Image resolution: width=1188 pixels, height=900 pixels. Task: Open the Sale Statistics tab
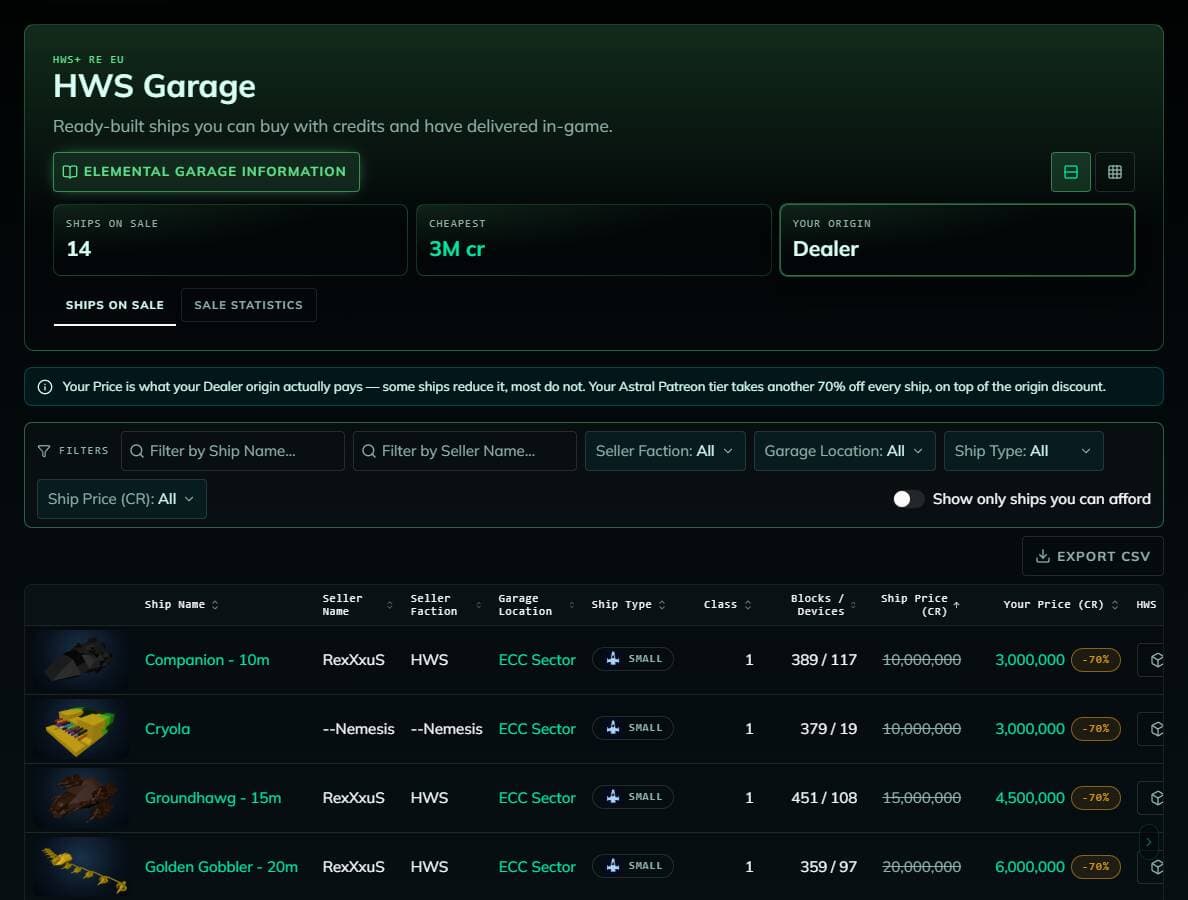249,305
